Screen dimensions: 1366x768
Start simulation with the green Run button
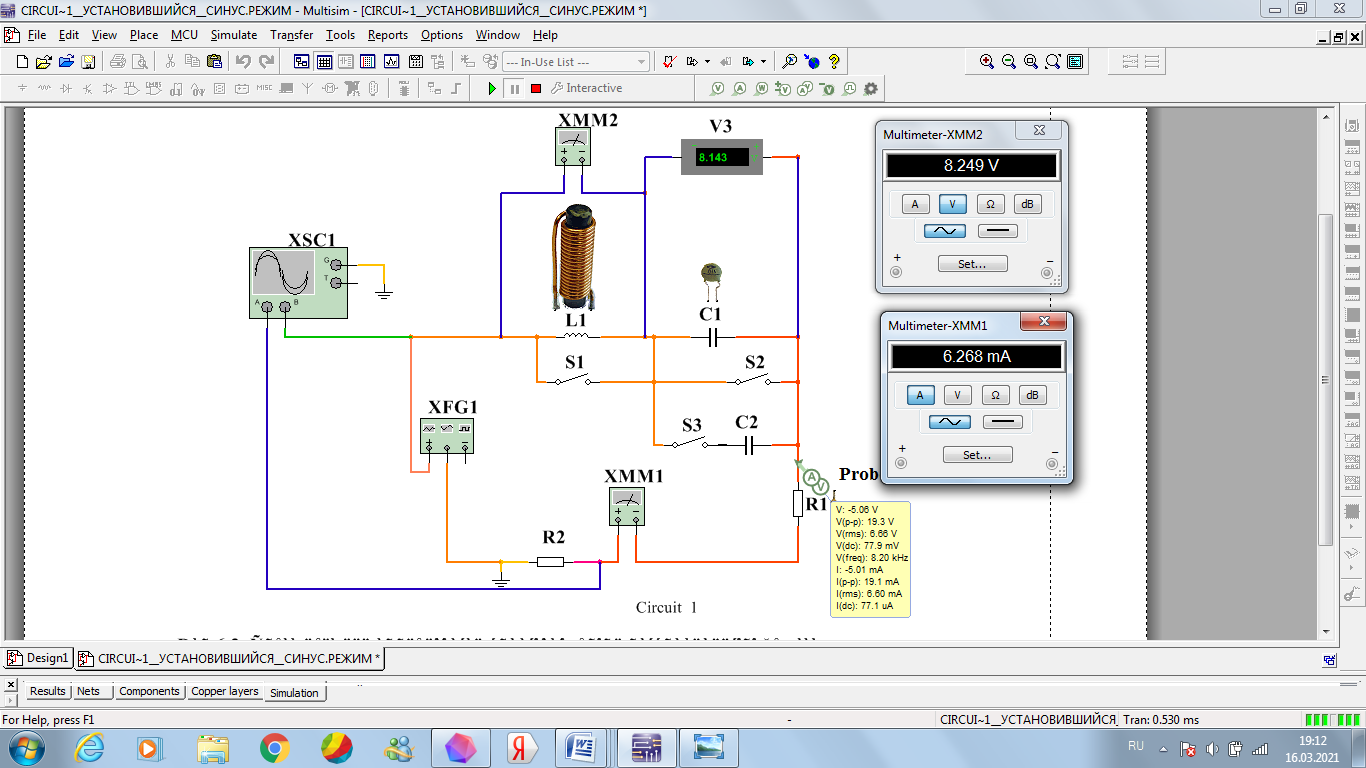[x=492, y=88]
